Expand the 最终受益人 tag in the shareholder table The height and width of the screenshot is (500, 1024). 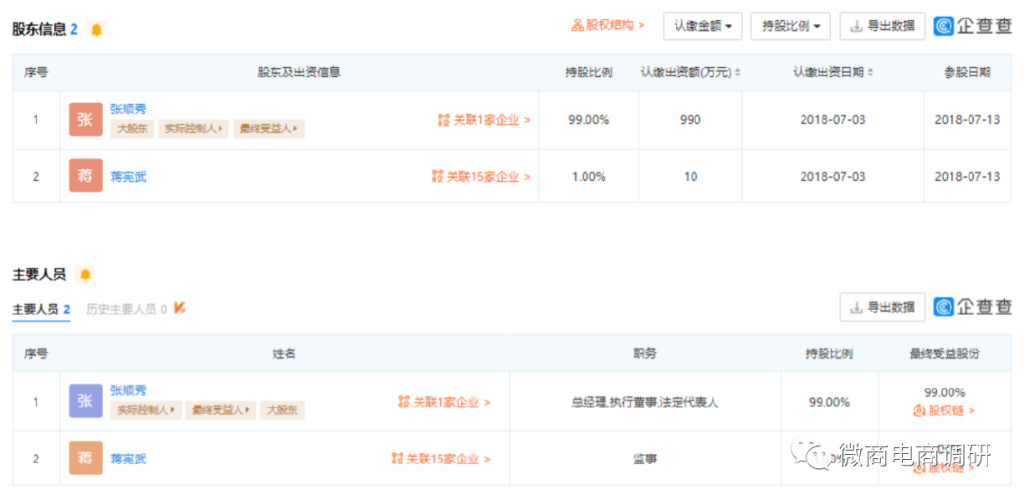[x=268, y=129]
